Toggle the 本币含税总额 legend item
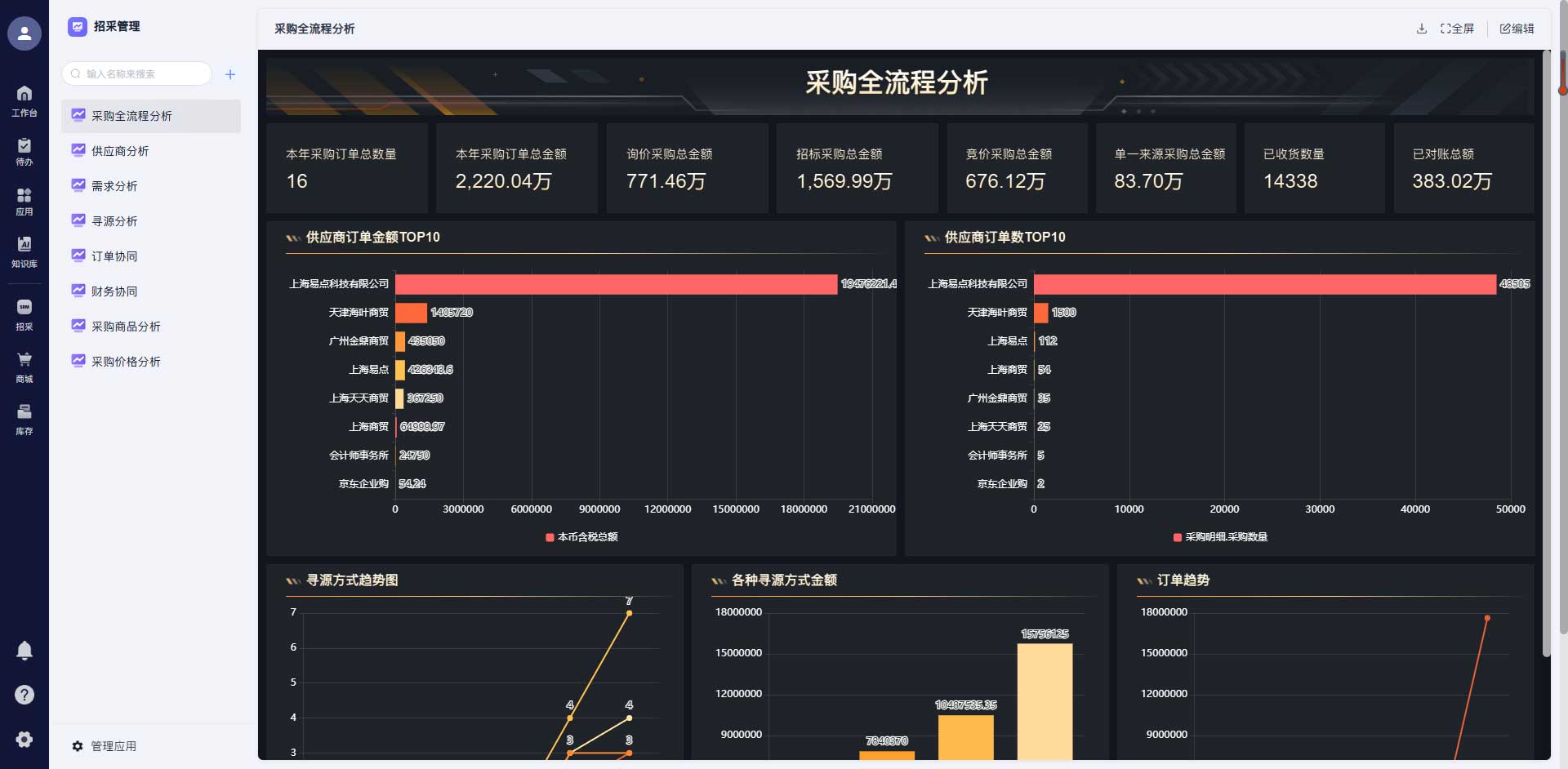Image resolution: width=1568 pixels, height=769 pixels. click(x=583, y=537)
